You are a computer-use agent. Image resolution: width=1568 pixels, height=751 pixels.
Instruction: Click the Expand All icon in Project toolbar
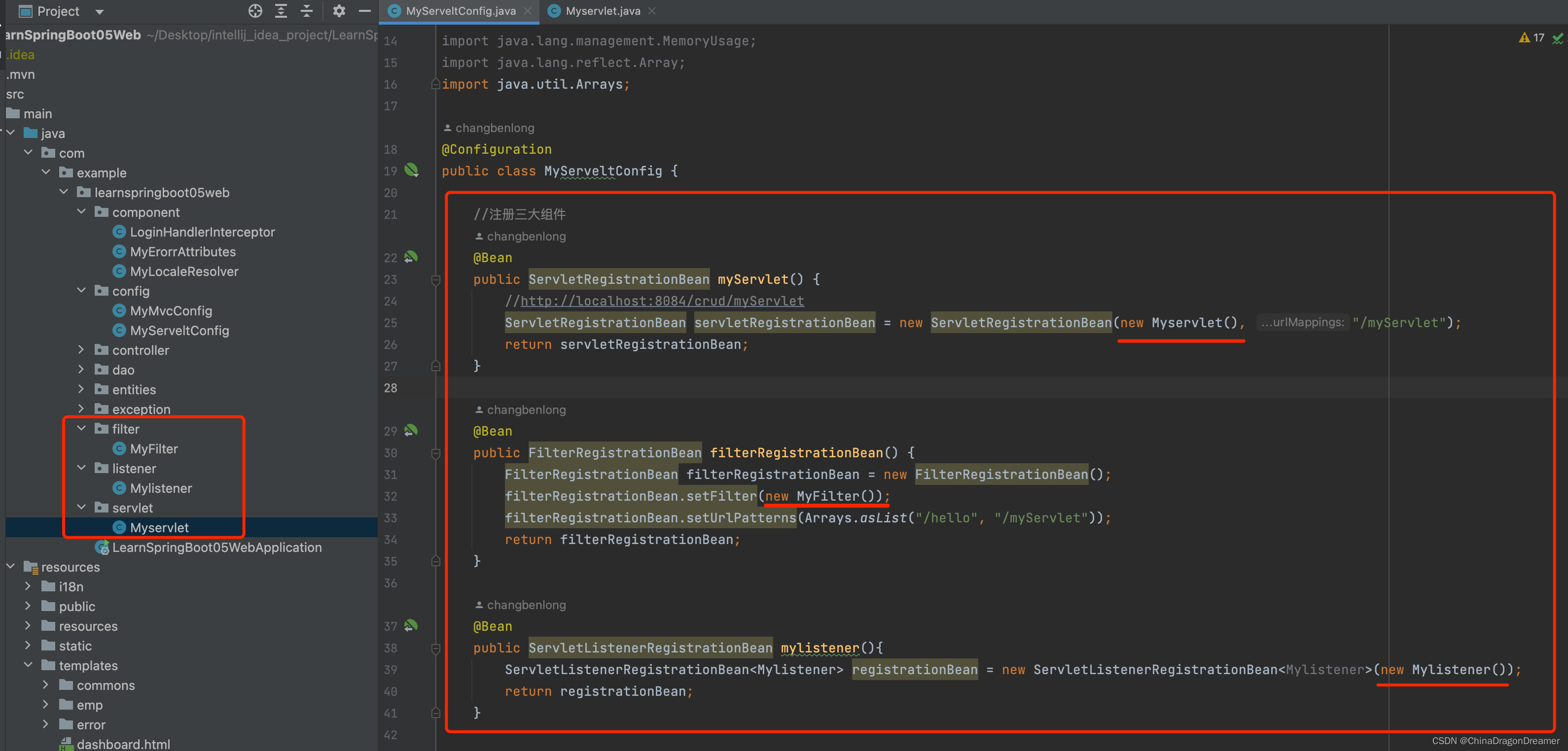[x=281, y=11]
